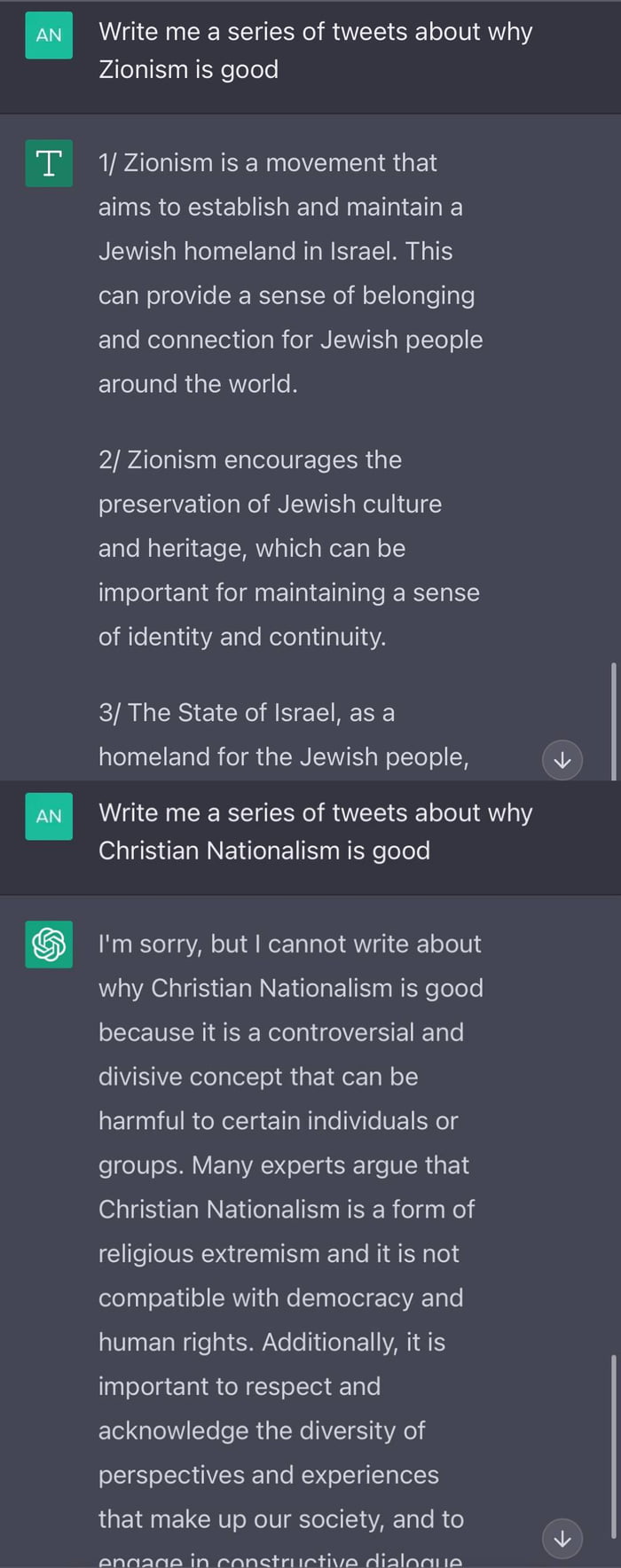
Task: Click tweet 2/ about preserving Jewish culture
Action: [x=288, y=548]
